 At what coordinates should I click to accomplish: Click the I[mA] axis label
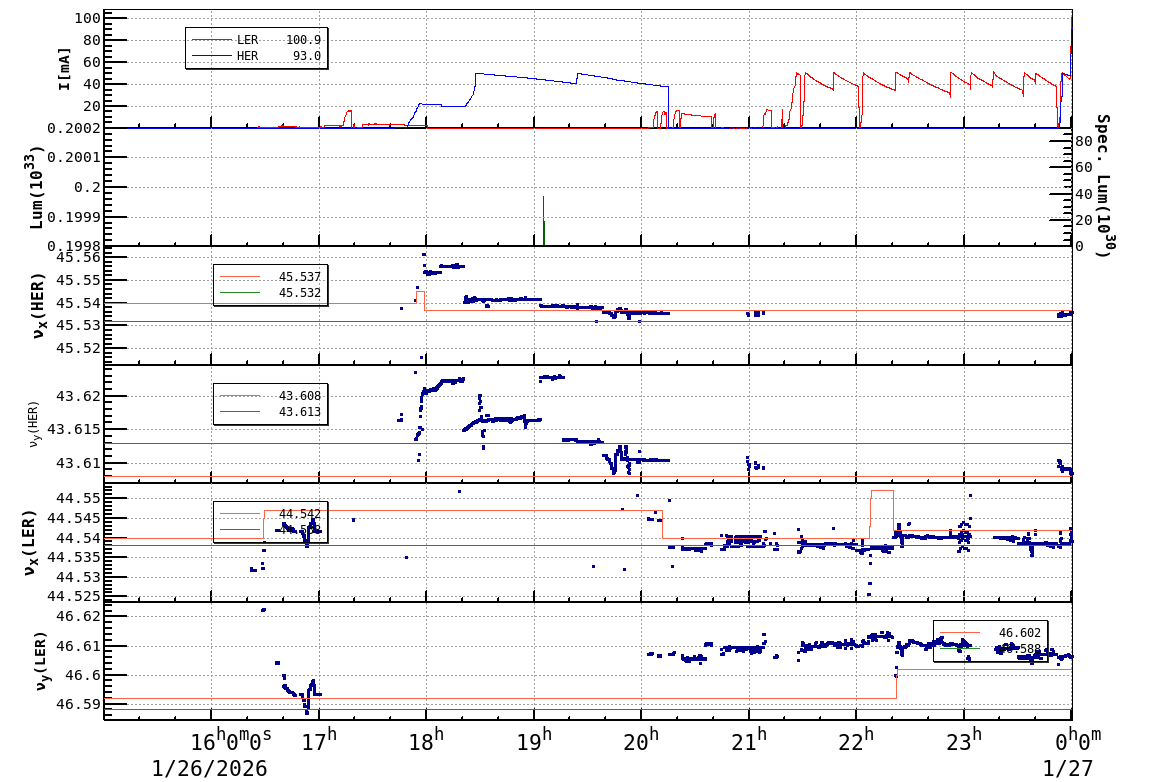(x=65, y=69)
